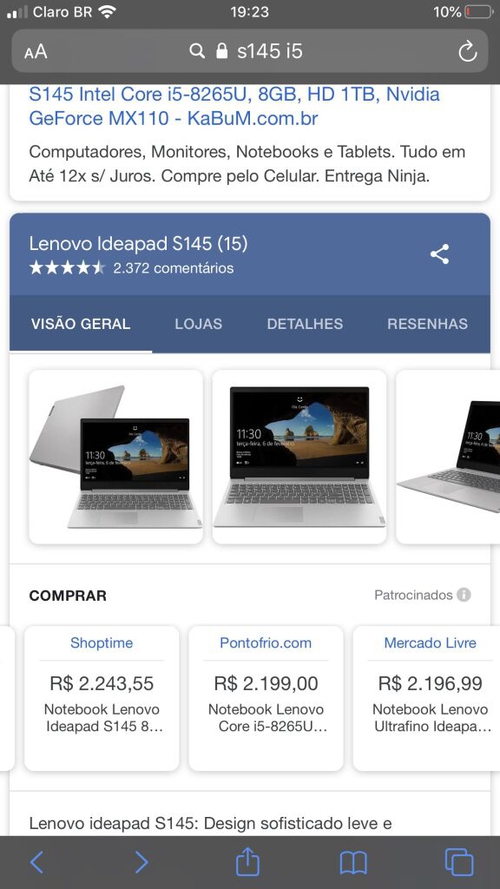Viewport: 500px width, 889px height.
Task: Tap the s145 i5 address bar field
Action: (249, 52)
